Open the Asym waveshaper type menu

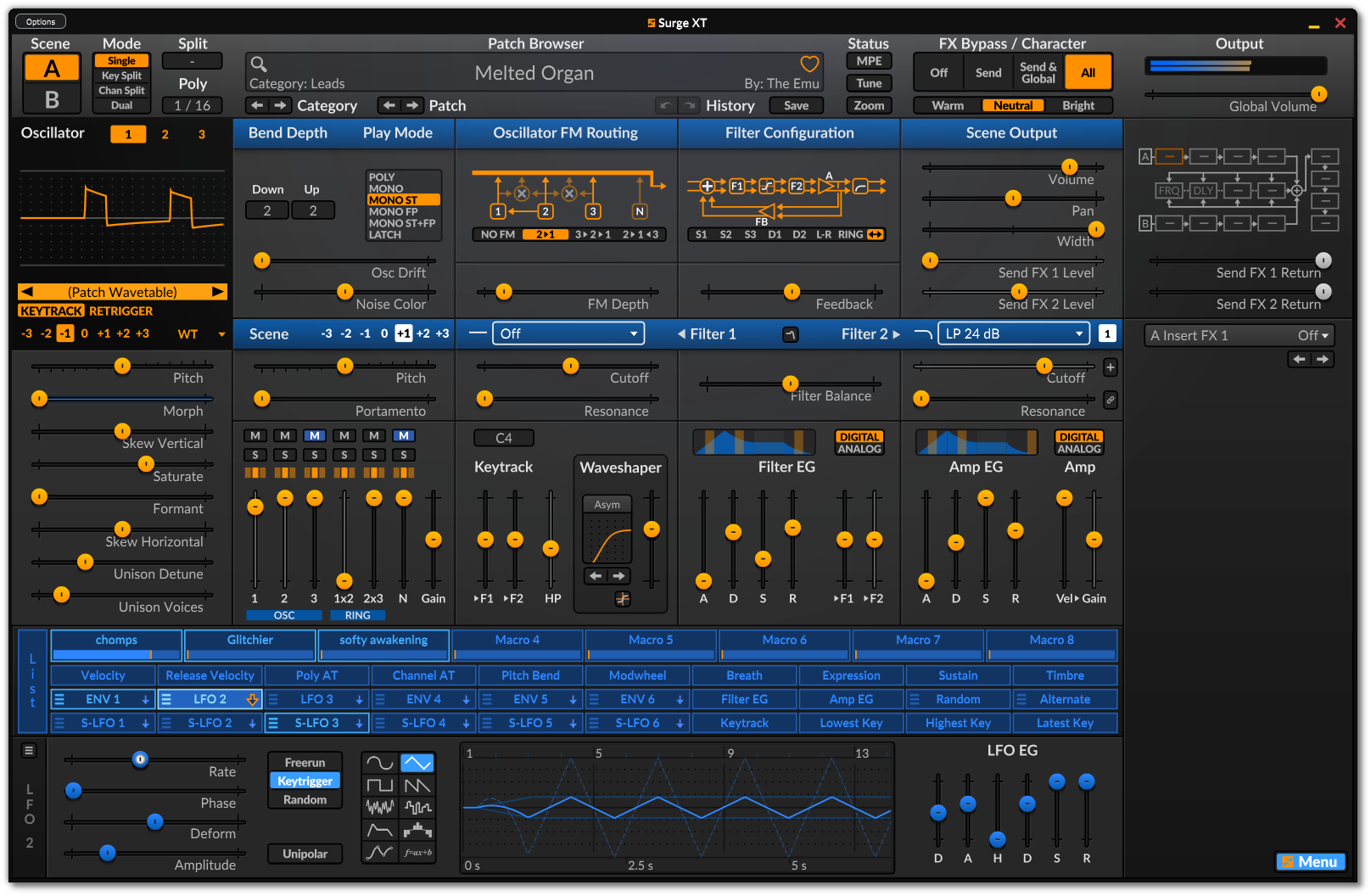point(607,504)
